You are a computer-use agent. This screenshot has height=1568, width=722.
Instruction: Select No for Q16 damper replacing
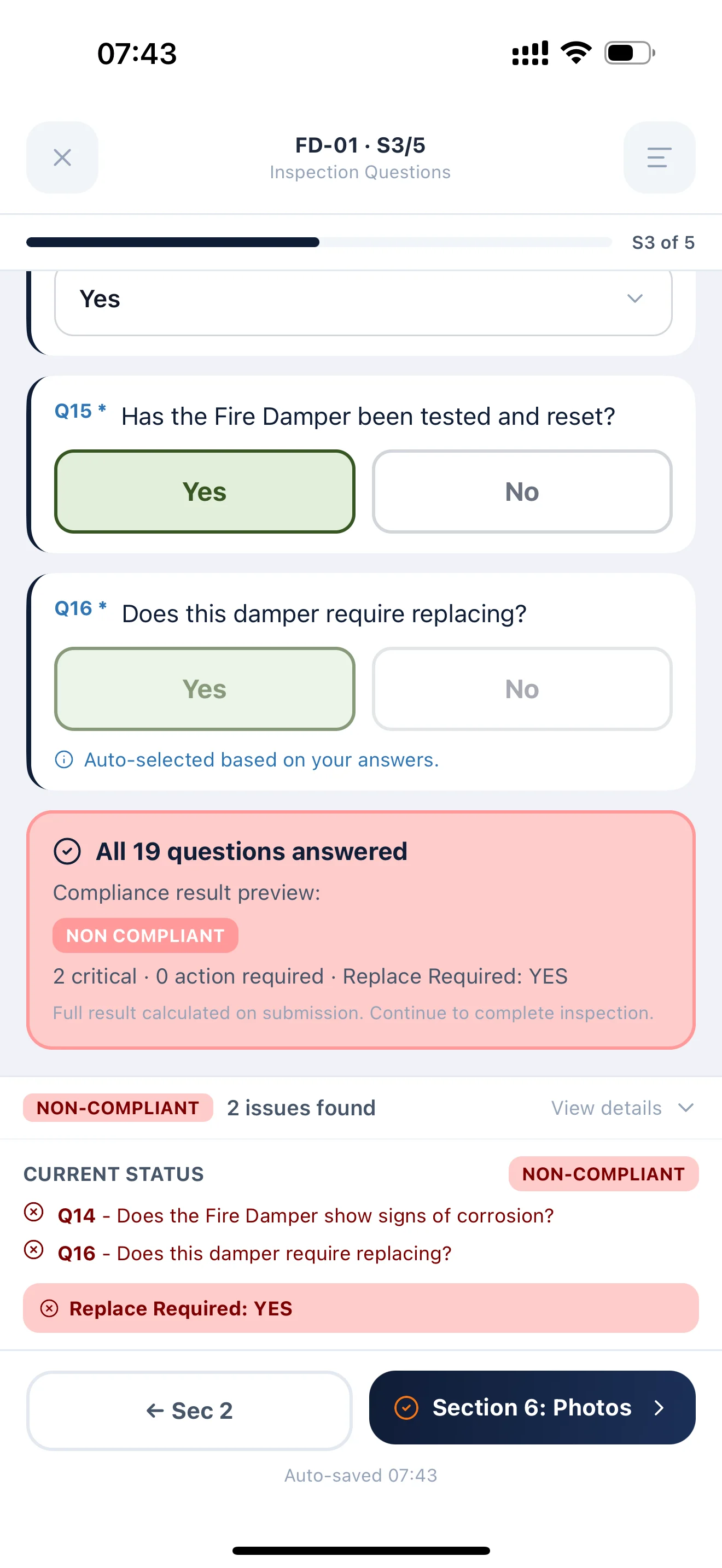(521, 688)
